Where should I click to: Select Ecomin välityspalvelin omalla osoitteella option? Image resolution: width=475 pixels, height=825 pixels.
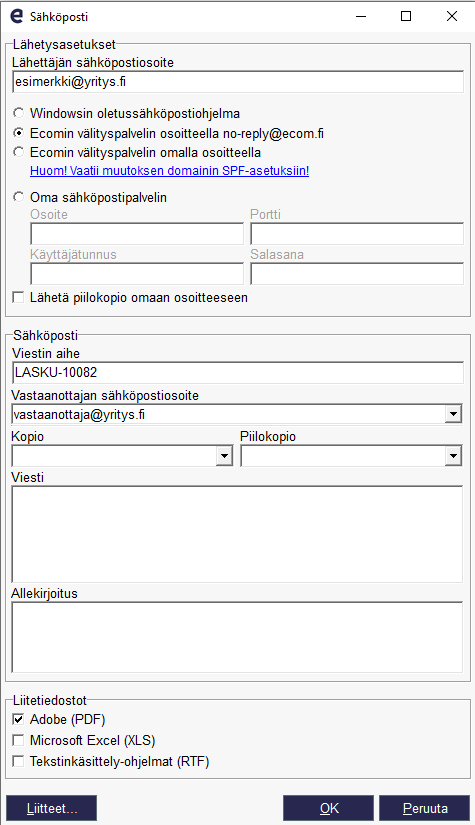pyautogui.click(x=18, y=153)
